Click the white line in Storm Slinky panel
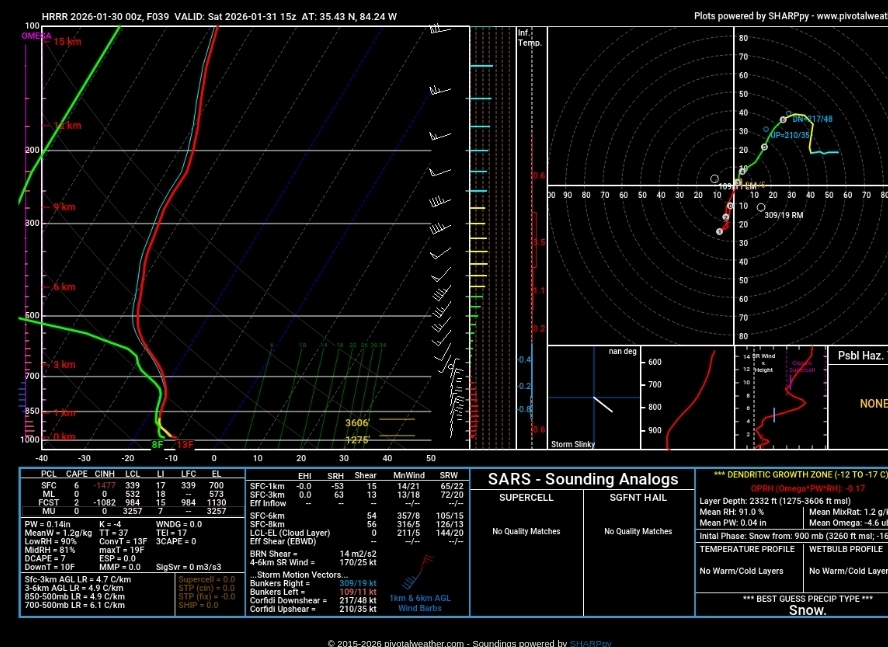Image resolution: width=888 pixels, height=647 pixels. pos(602,404)
